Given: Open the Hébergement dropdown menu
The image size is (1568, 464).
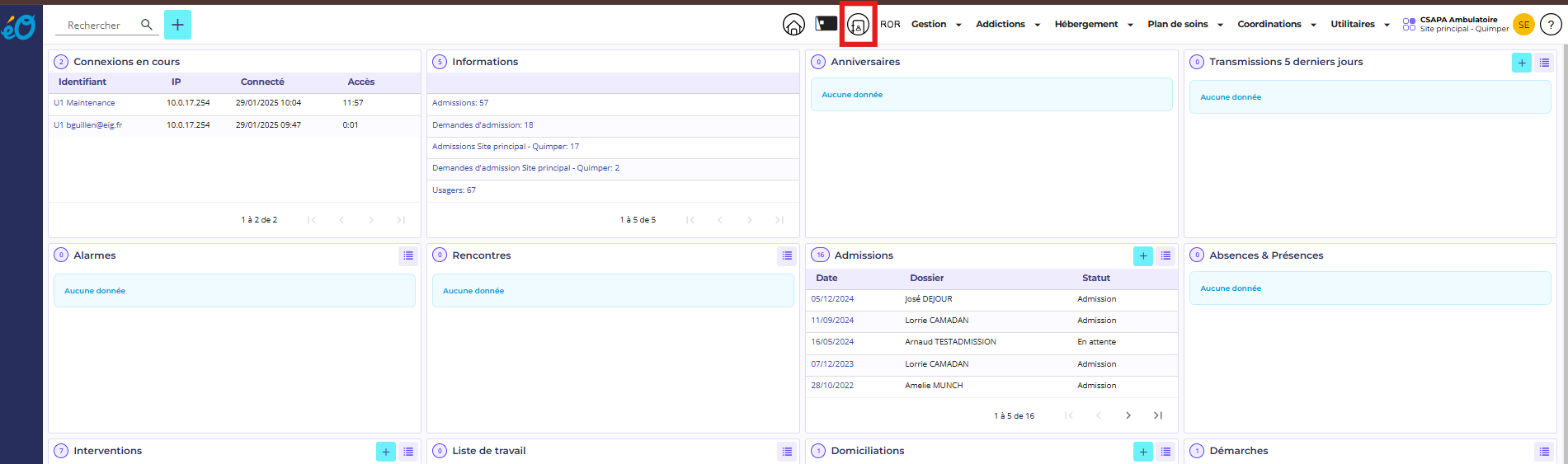Looking at the screenshot, I should [1093, 25].
